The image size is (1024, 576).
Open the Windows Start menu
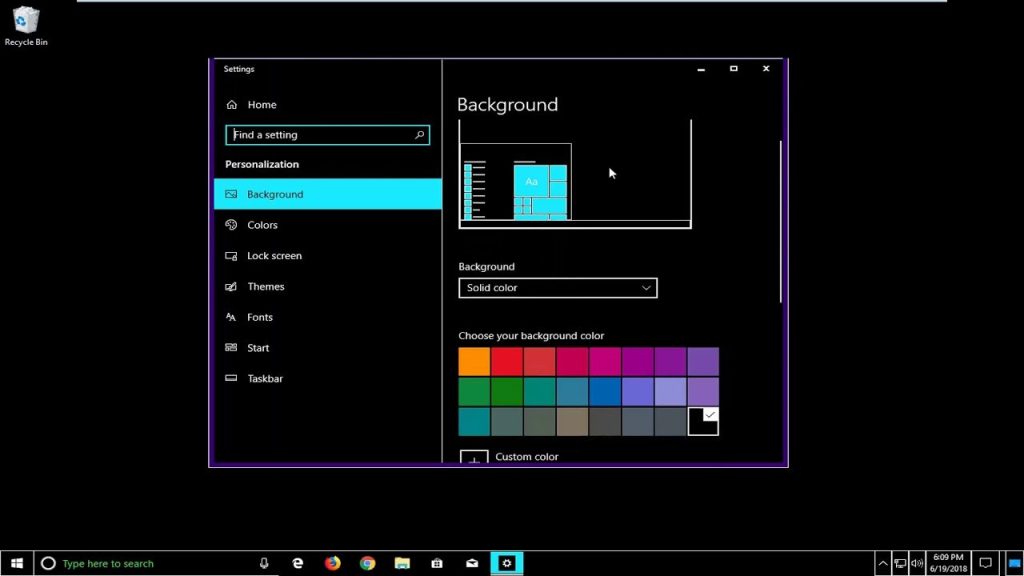tap(17, 563)
